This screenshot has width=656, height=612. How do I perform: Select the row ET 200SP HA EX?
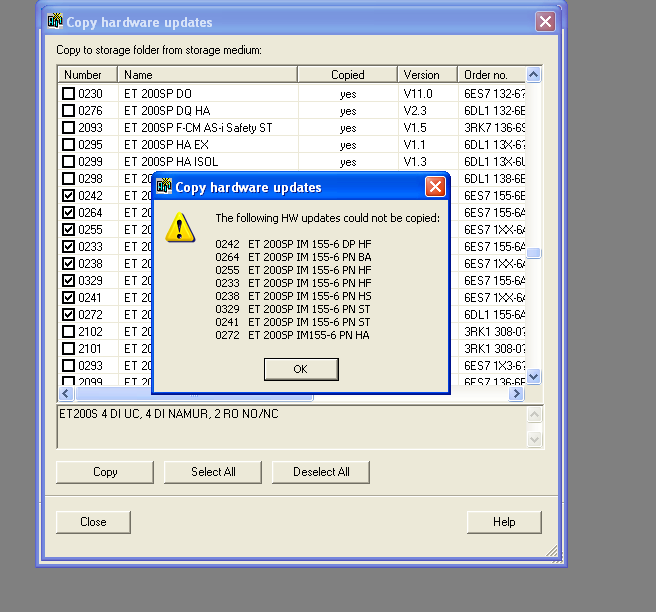tap(291, 144)
